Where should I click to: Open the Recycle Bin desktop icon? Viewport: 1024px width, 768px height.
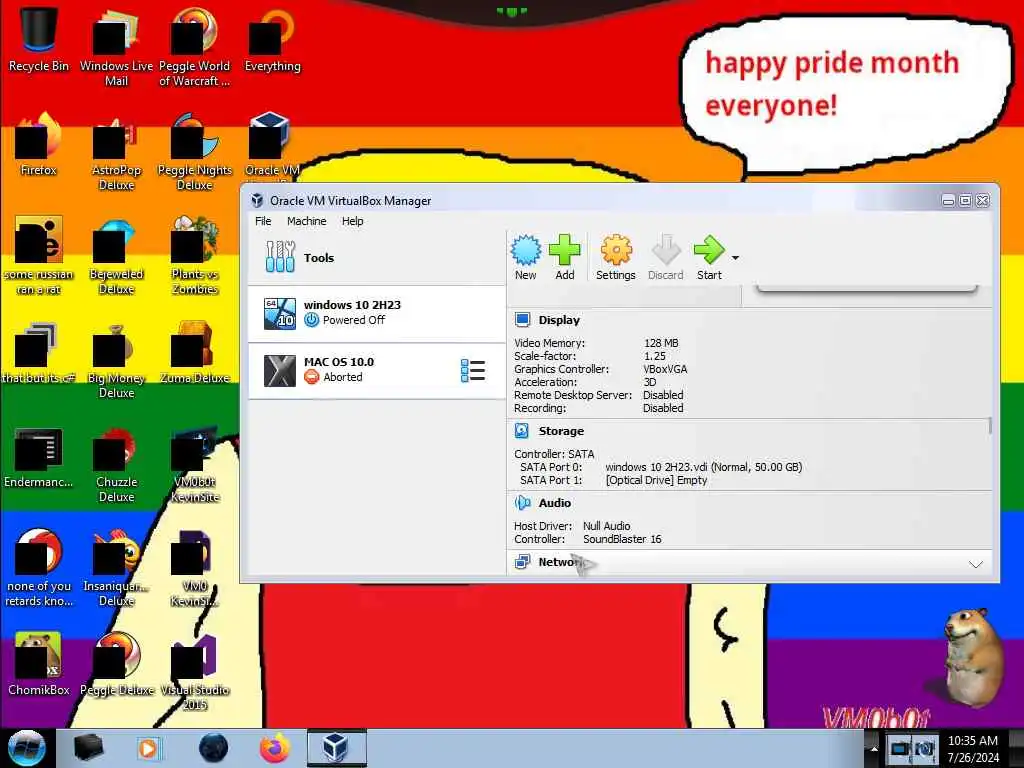(x=39, y=39)
